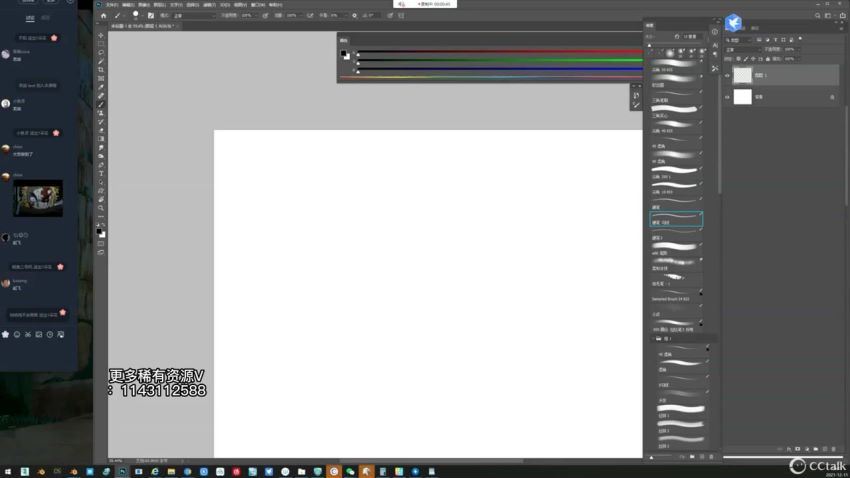
Task: Open WeChat from Windows taskbar
Action: 350,472
